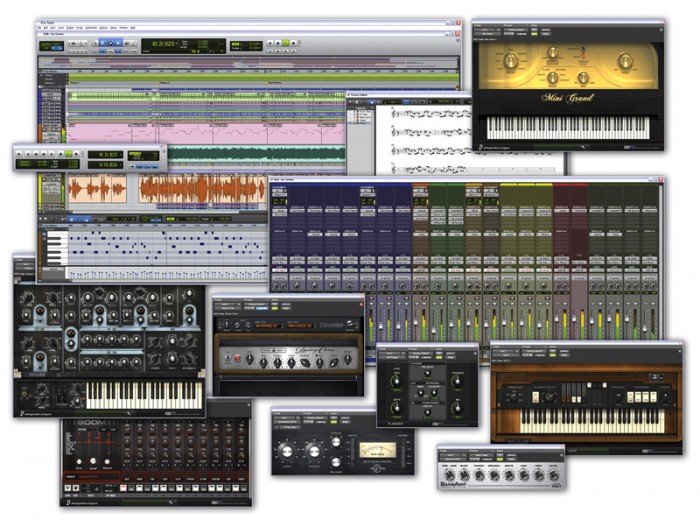Click green Play button in Edit window toolbar
Screen dimensions: 700x525
tap(286, 43)
